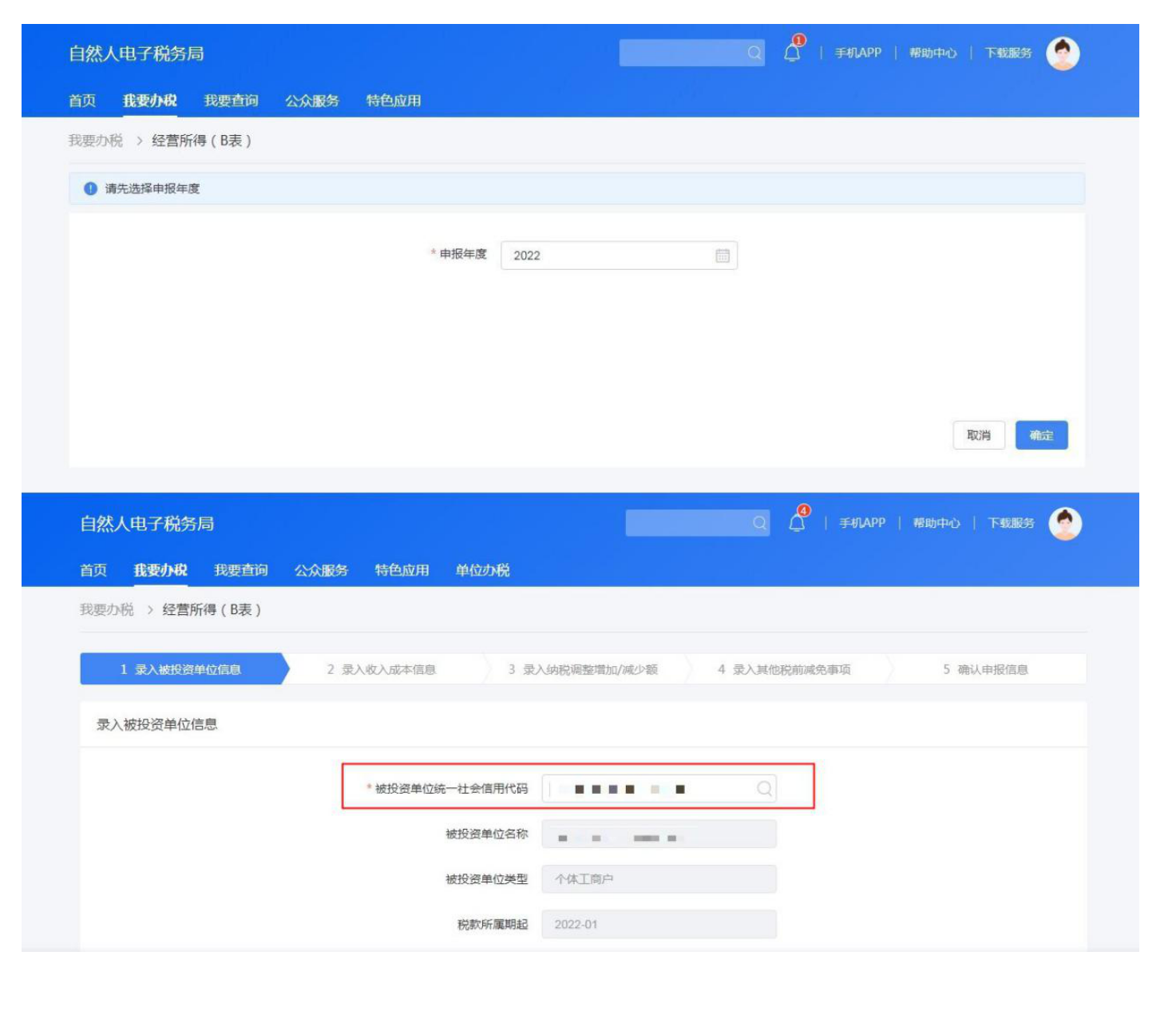Click calendar icon in 申报年度 field
1176x1019 pixels.
pyautogui.click(x=723, y=256)
